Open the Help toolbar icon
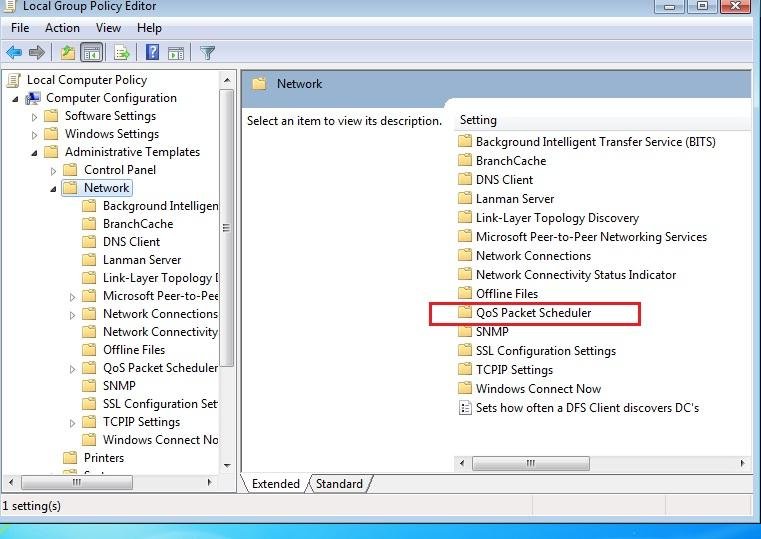 152,52
